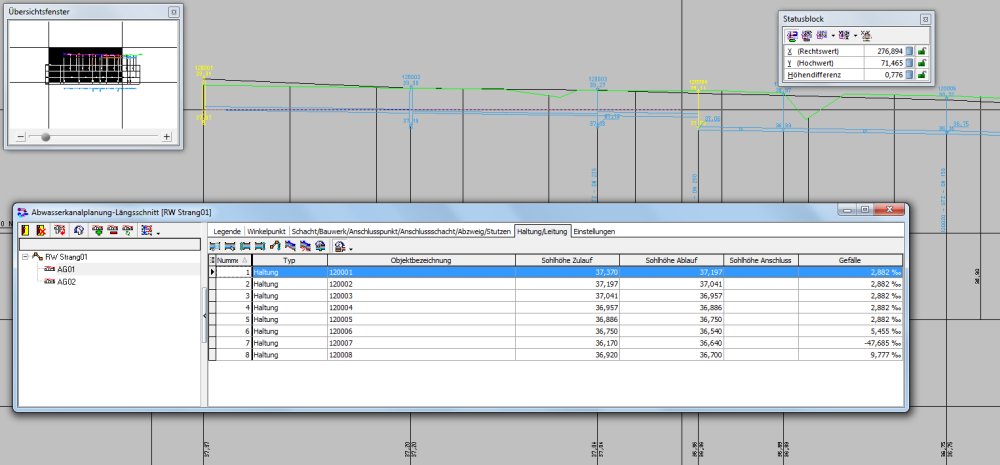Screen dimensions: 1000x465
Task: Click the first icon in the Haltung/Leitung toolbar
Action: (x=214, y=245)
